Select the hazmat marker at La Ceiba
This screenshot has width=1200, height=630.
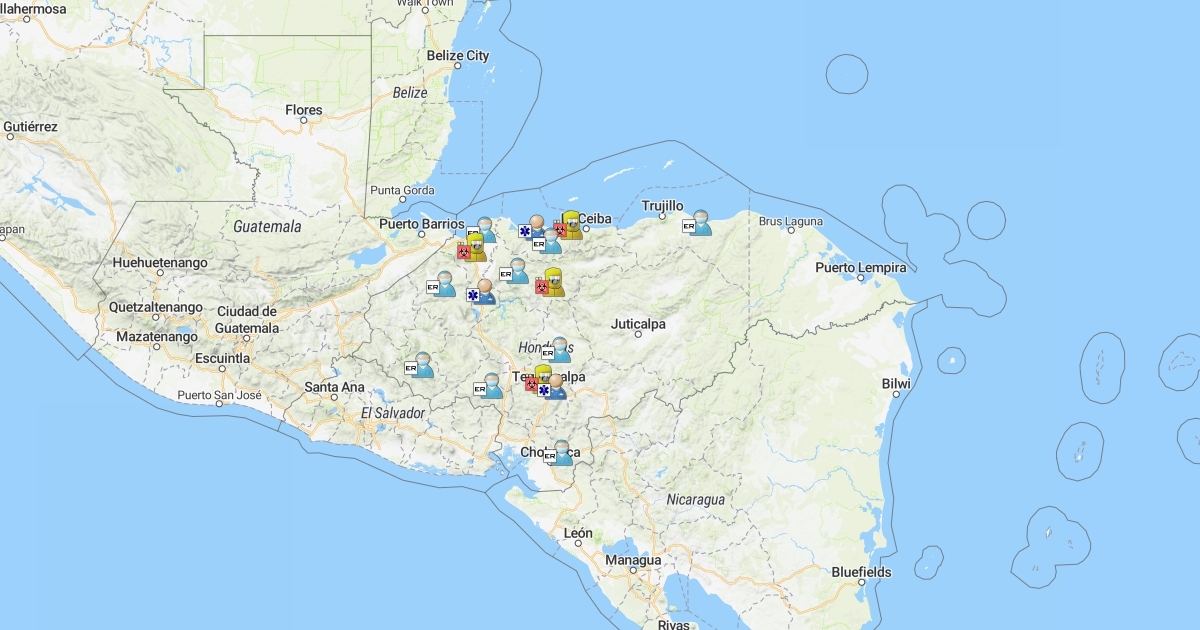(570, 226)
